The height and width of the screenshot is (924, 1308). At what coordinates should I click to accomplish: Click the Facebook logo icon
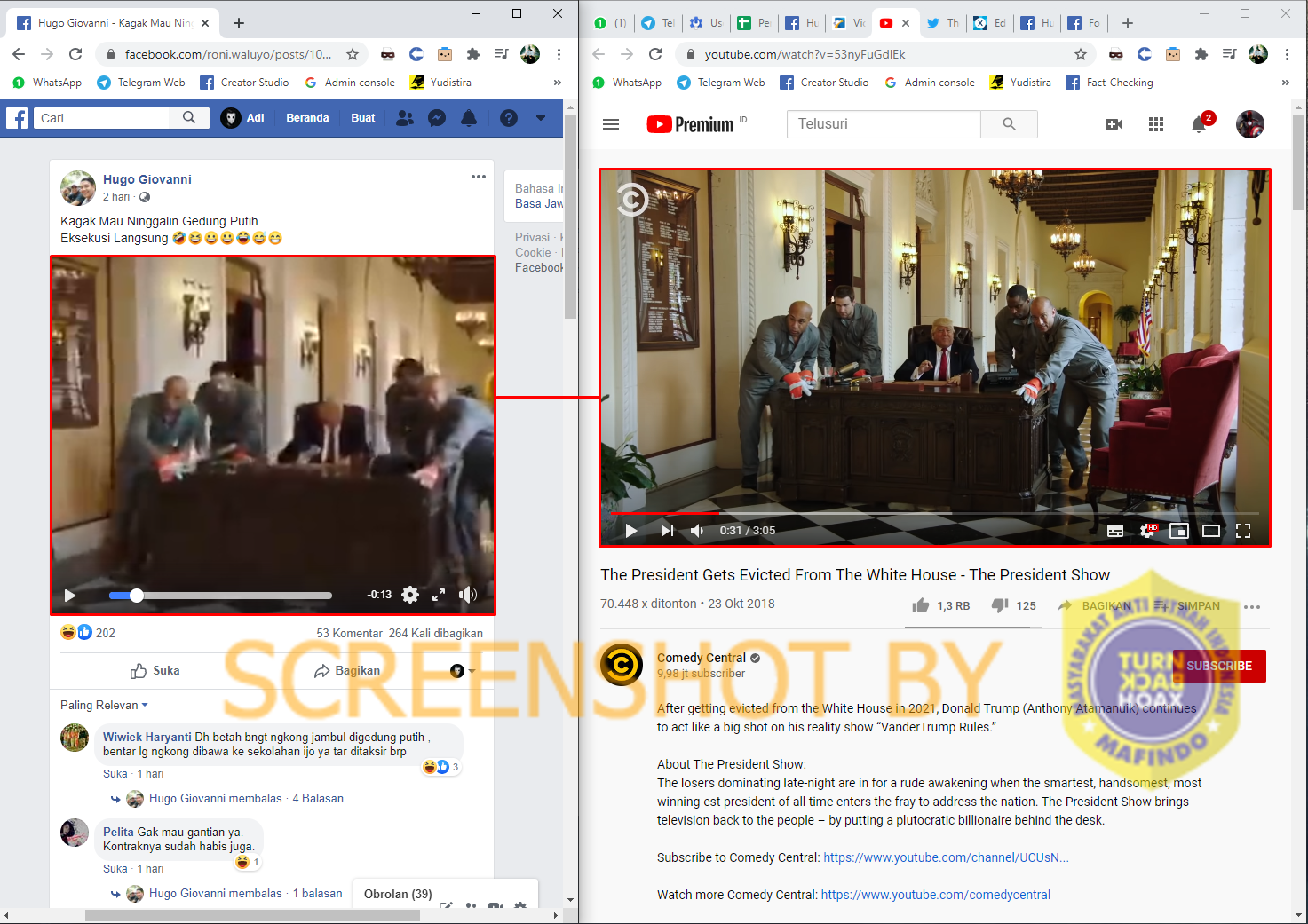[17, 118]
